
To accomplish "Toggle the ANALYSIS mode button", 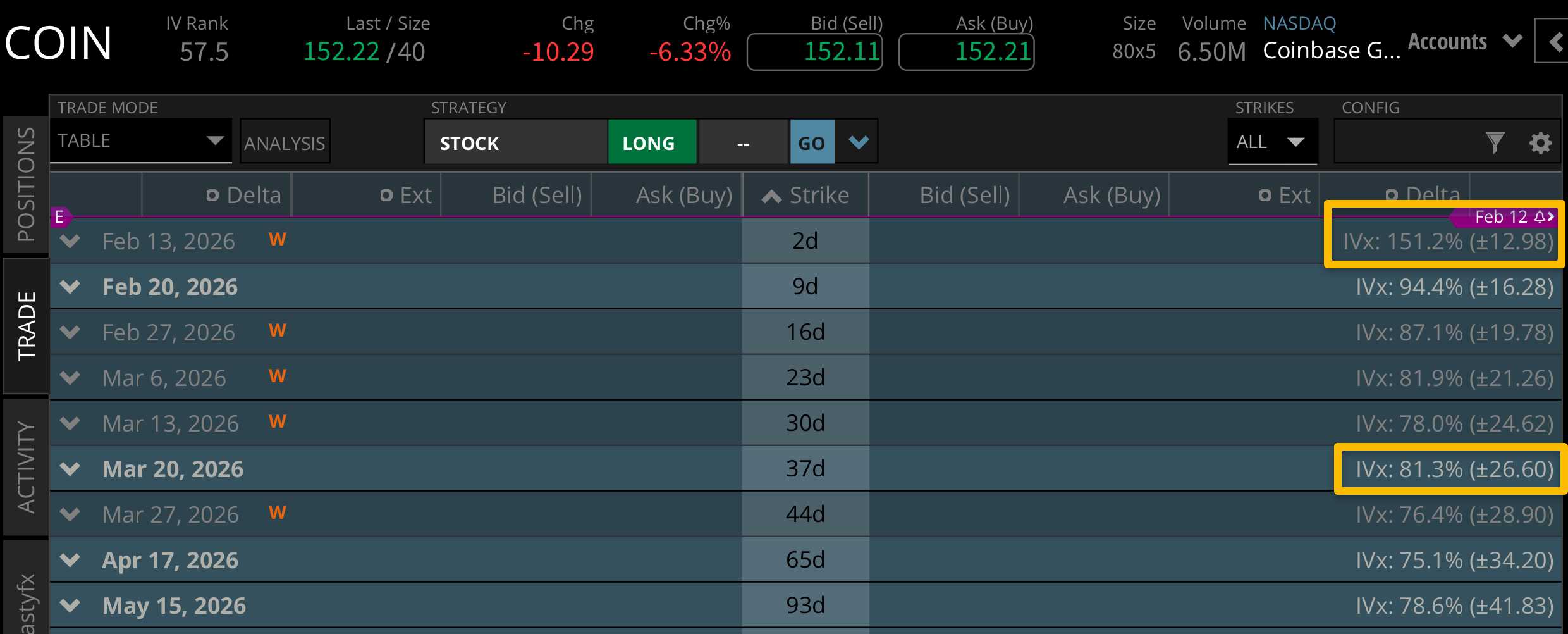I will (285, 143).
